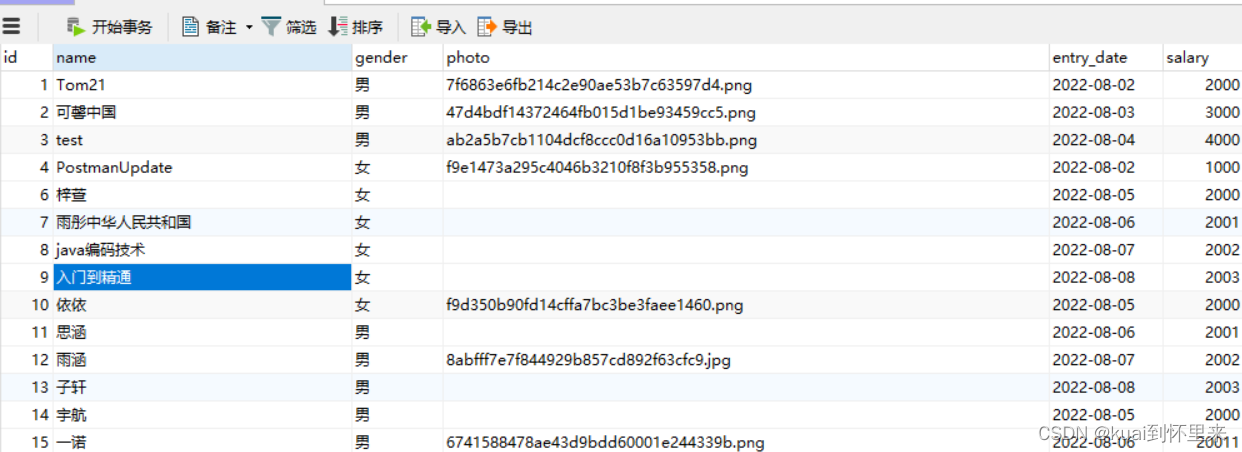Click the name cell 思涵

203,332
